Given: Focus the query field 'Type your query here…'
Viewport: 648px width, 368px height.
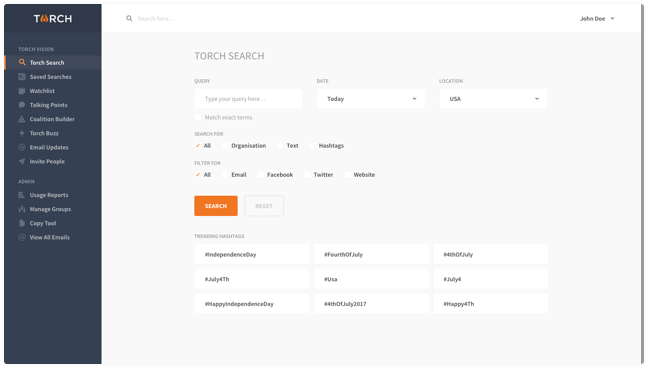Looking at the screenshot, I should [x=248, y=99].
